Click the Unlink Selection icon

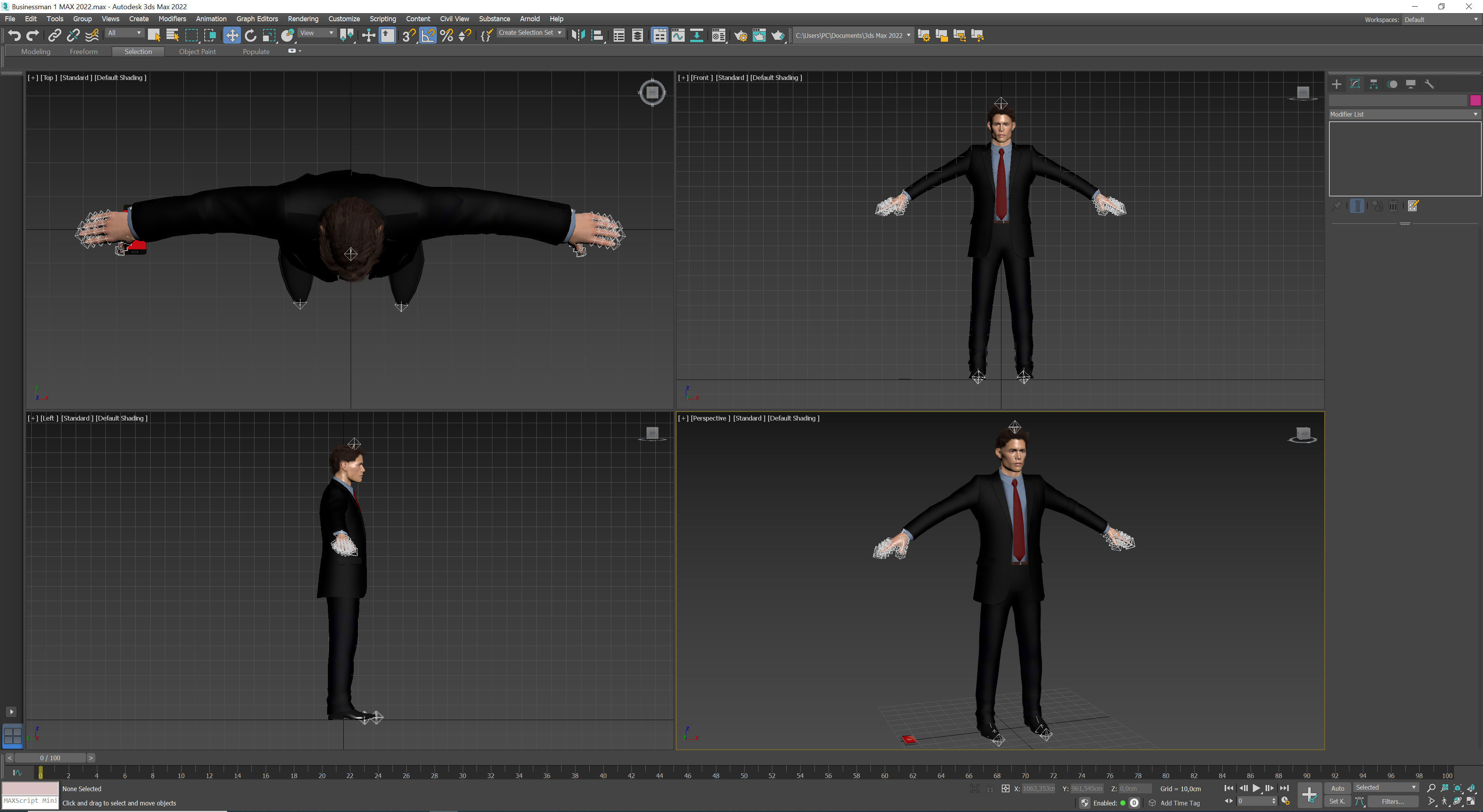coord(73,36)
